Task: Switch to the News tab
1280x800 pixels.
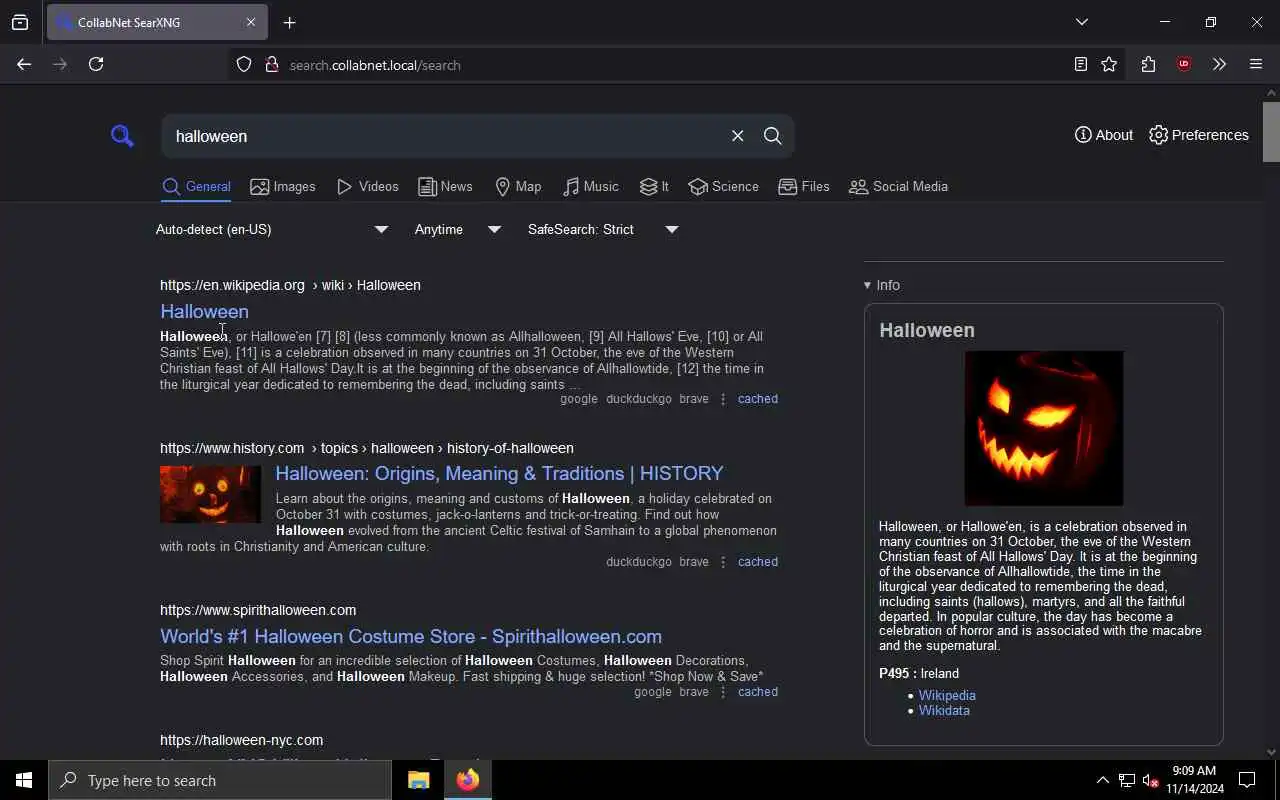Action: point(445,186)
